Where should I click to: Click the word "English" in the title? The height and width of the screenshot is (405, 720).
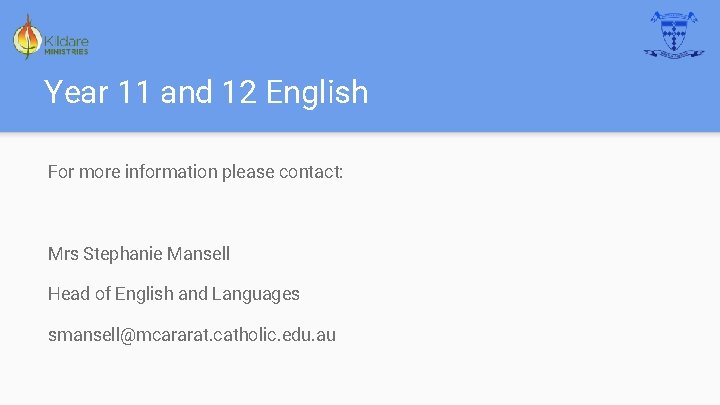[318, 92]
